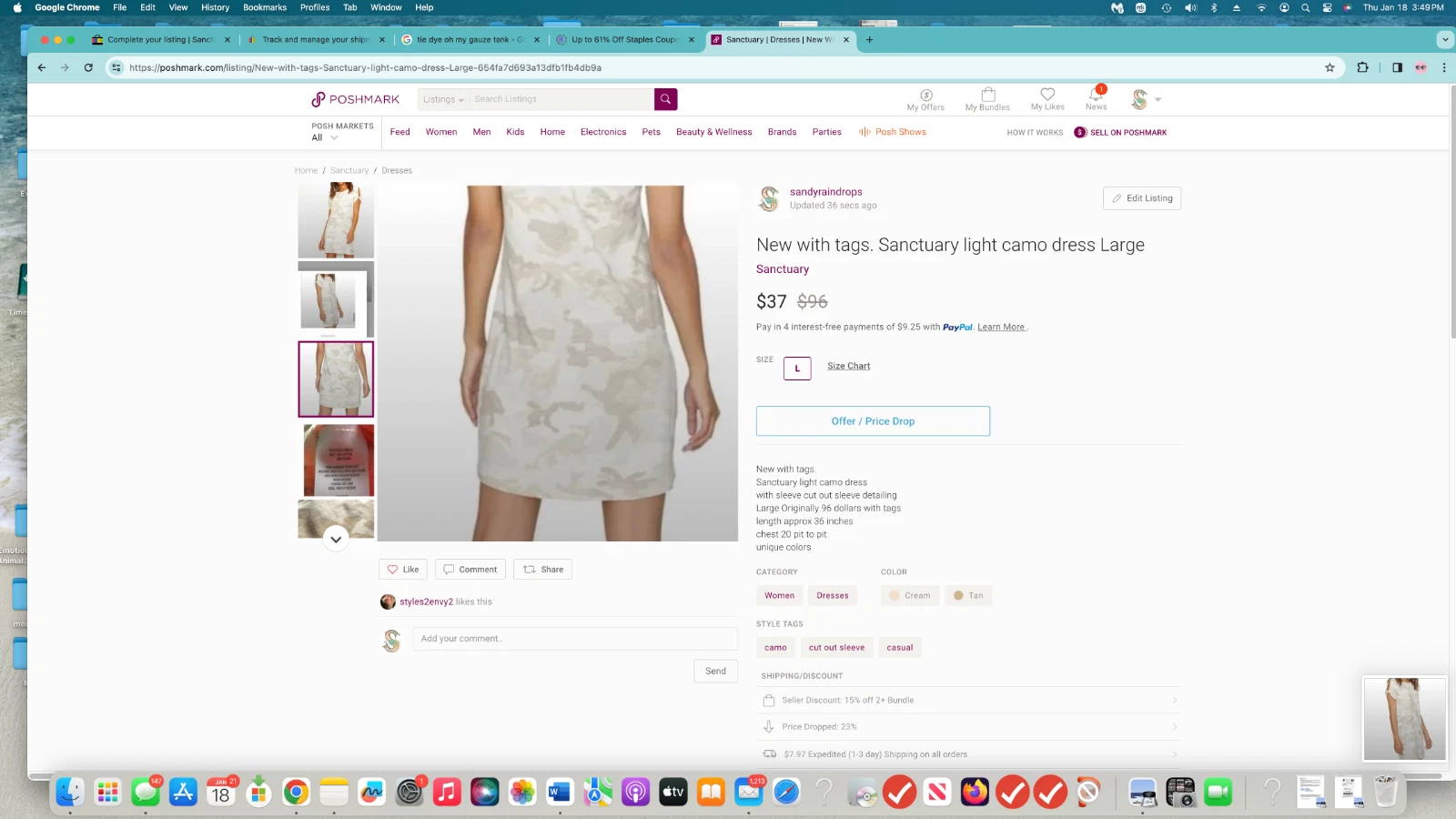1456x819 pixels.
Task: Click the camo style tag
Action: [x=775, y=648]
